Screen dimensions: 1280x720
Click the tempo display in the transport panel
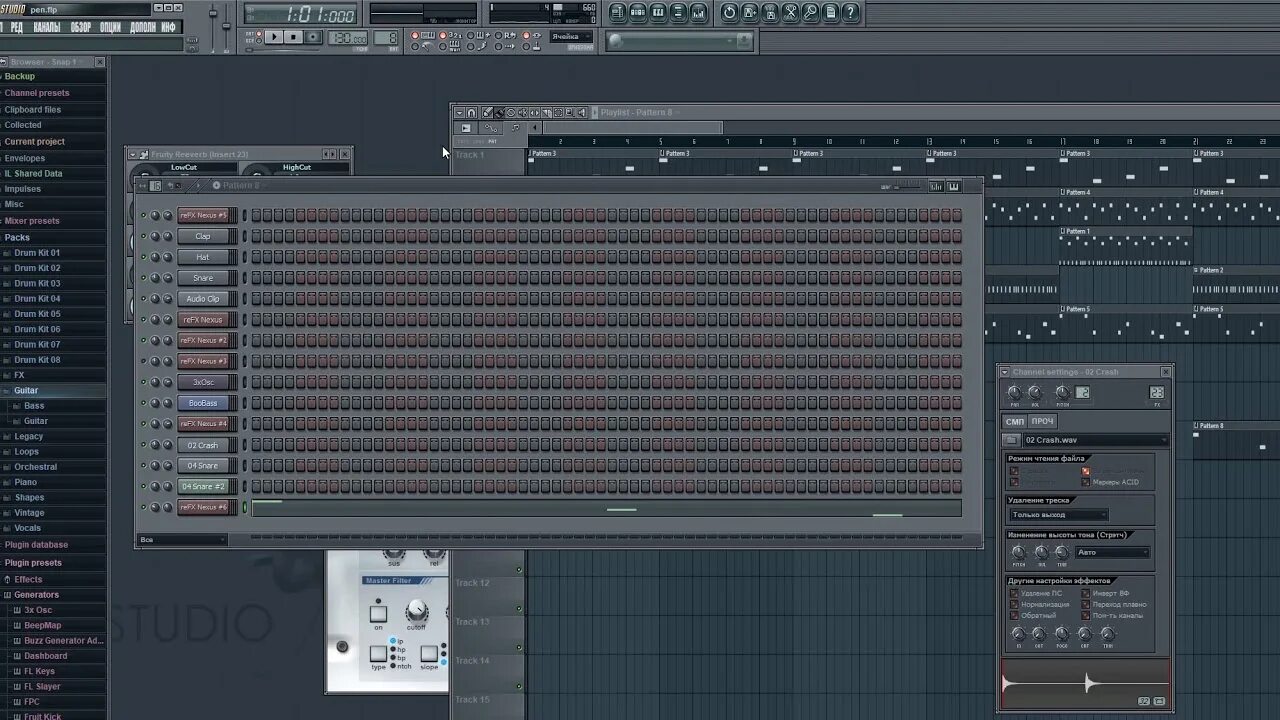click(x=348, y=37)
